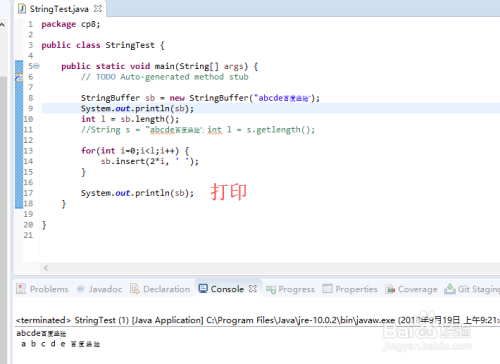Click the first console output line 'abcde'
This screenshot has width=500, height=364.
point(41,333)
